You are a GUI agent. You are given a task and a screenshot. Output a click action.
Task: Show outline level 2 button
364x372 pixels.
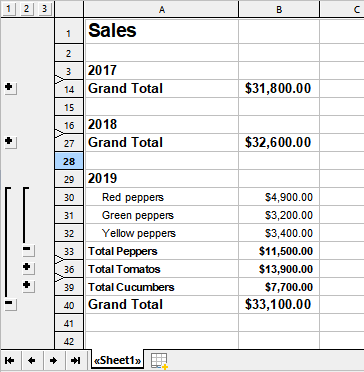pyautogui.click(x=27, y=9)
